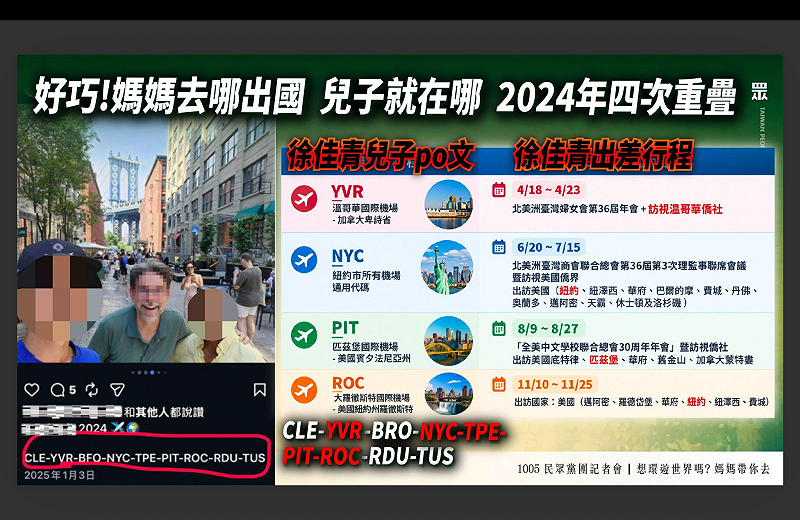Viewport: 800px width, 520px height.
Task: Open comments via the speech bubble icon
Action: click(58, 390)
